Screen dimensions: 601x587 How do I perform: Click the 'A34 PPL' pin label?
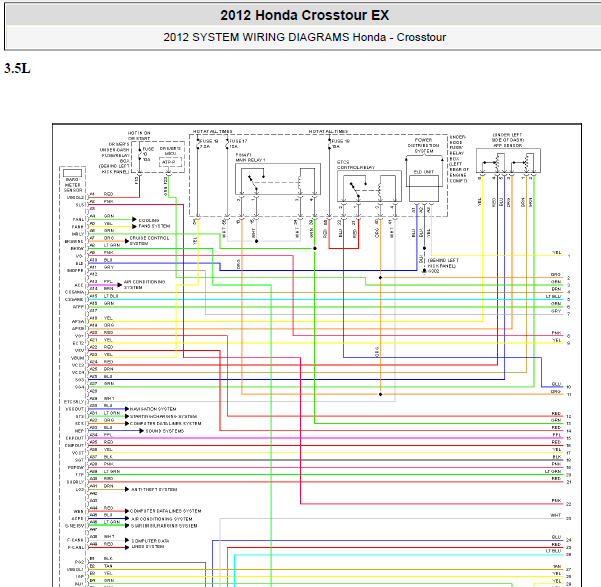(102, 435)
